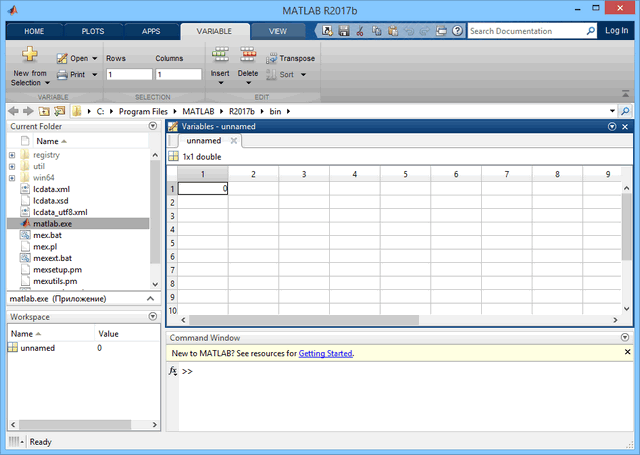This screenshot has width=640, height=455.
Task: Select matlab.exe in the file list
Action: (x=47, y=224)
